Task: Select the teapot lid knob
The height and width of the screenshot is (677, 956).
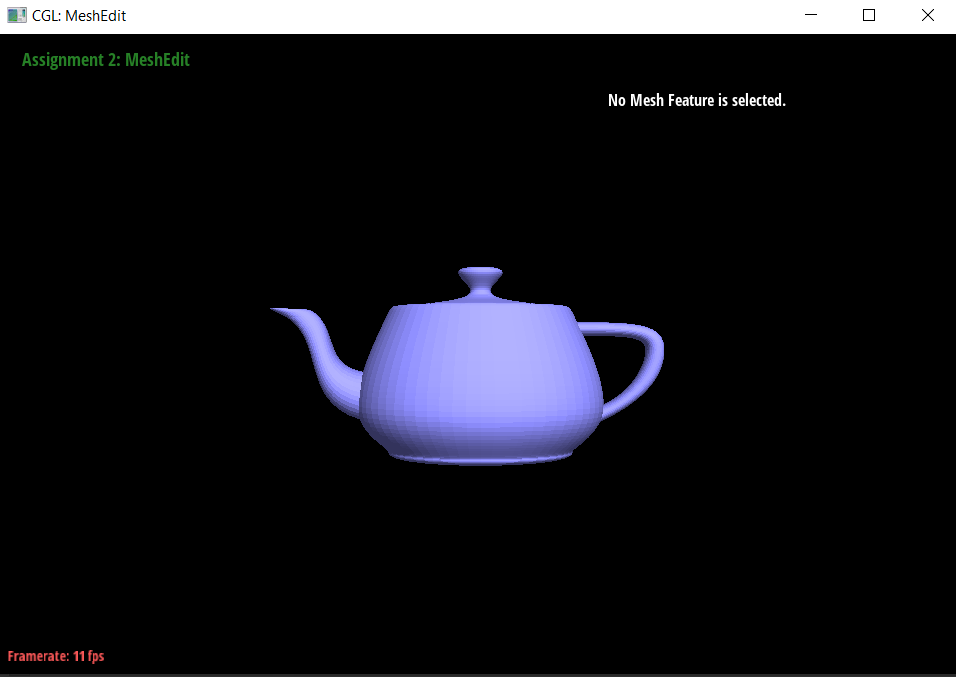Action: [x=480, y=281]
